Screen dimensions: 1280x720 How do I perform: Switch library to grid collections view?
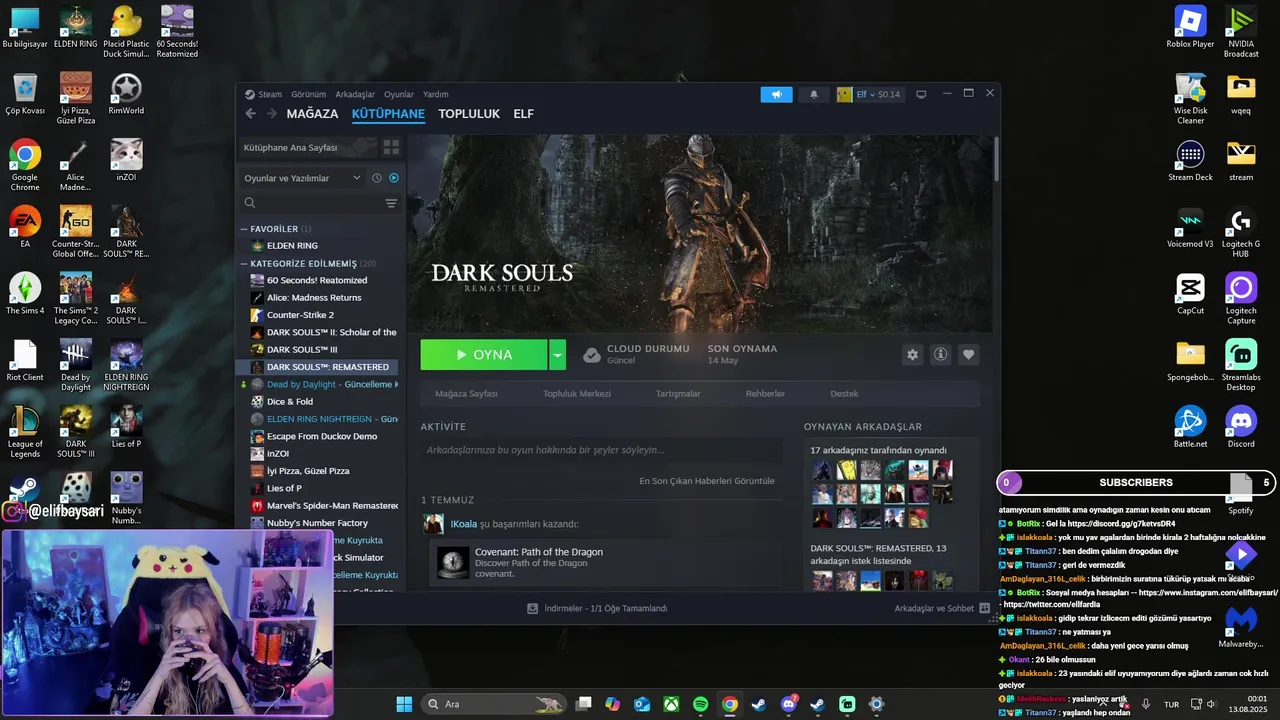tap(391, 147)
